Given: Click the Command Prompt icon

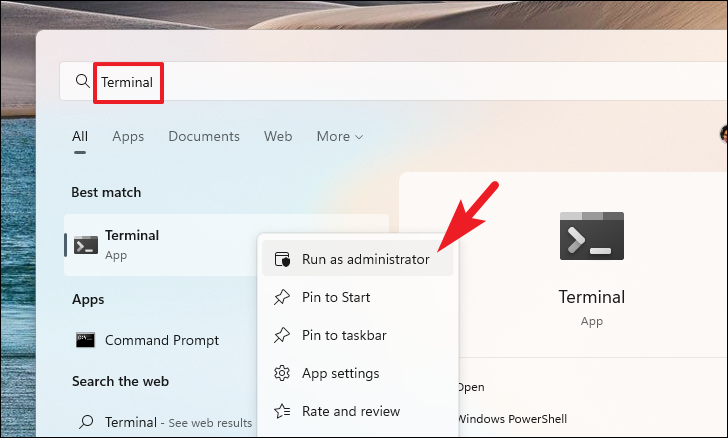Looking at the screenshot, I should pos(85,340).
